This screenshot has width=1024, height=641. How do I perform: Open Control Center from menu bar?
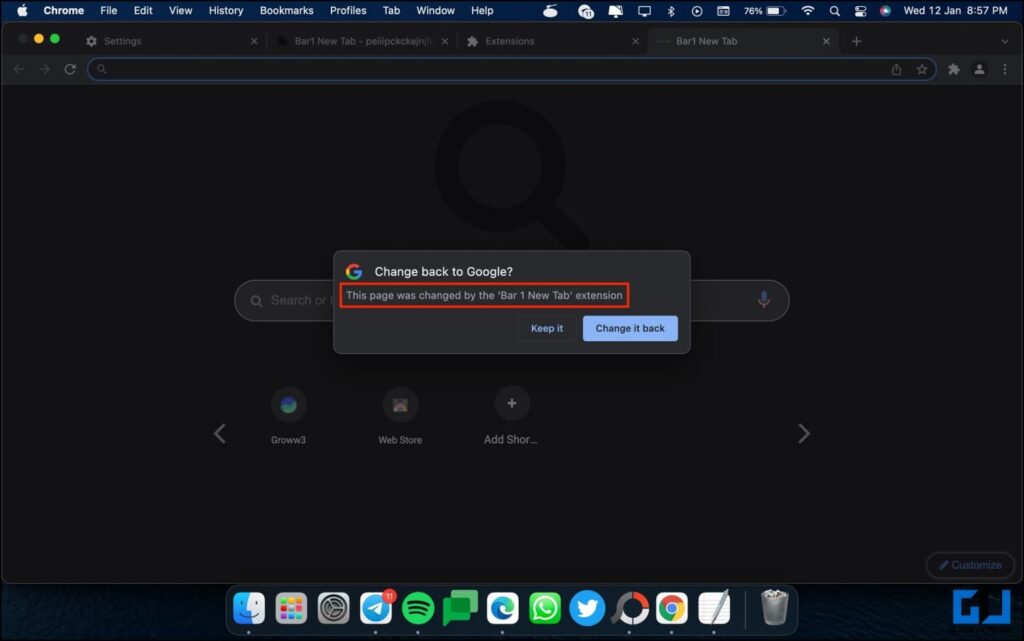coord(860,10)
